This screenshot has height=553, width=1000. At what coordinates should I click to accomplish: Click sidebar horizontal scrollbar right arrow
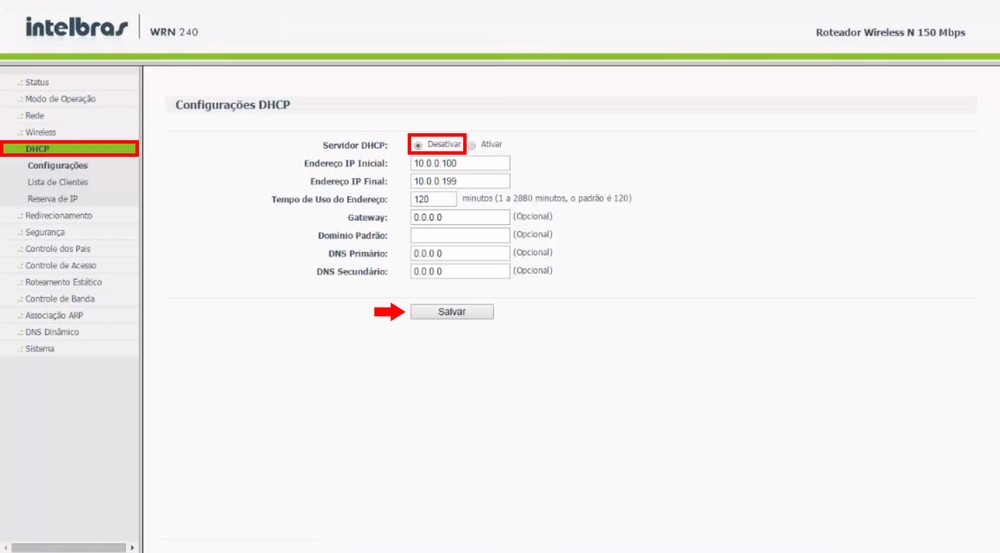coord(132,547)
